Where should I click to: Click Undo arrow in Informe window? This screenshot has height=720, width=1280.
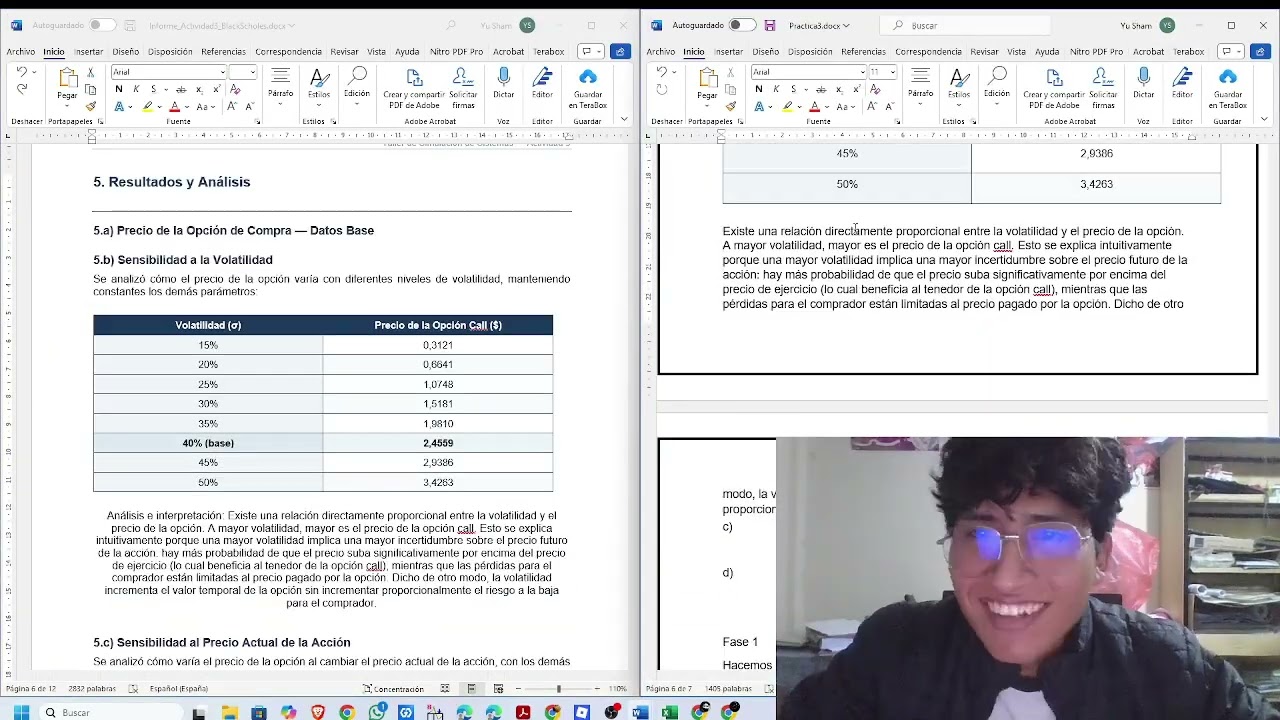pyautogui.click(x=22, y=72)
